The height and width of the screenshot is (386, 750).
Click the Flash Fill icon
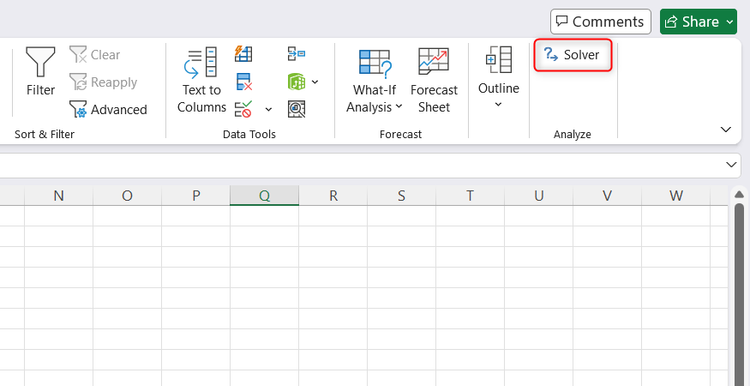pyautogui.click(x=243, y=54)
